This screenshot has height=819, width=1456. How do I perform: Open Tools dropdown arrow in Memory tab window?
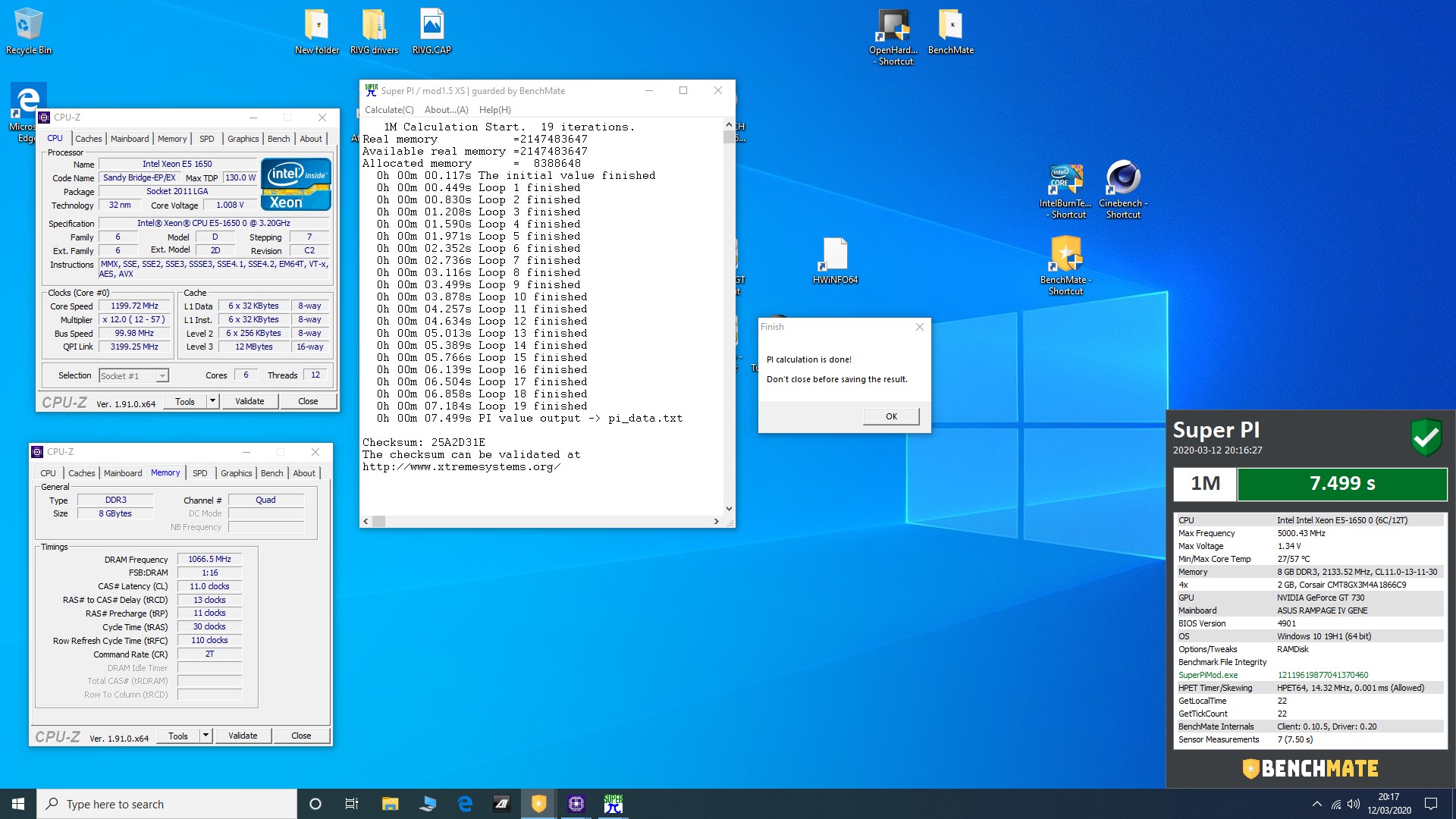[x=206, y=736]
